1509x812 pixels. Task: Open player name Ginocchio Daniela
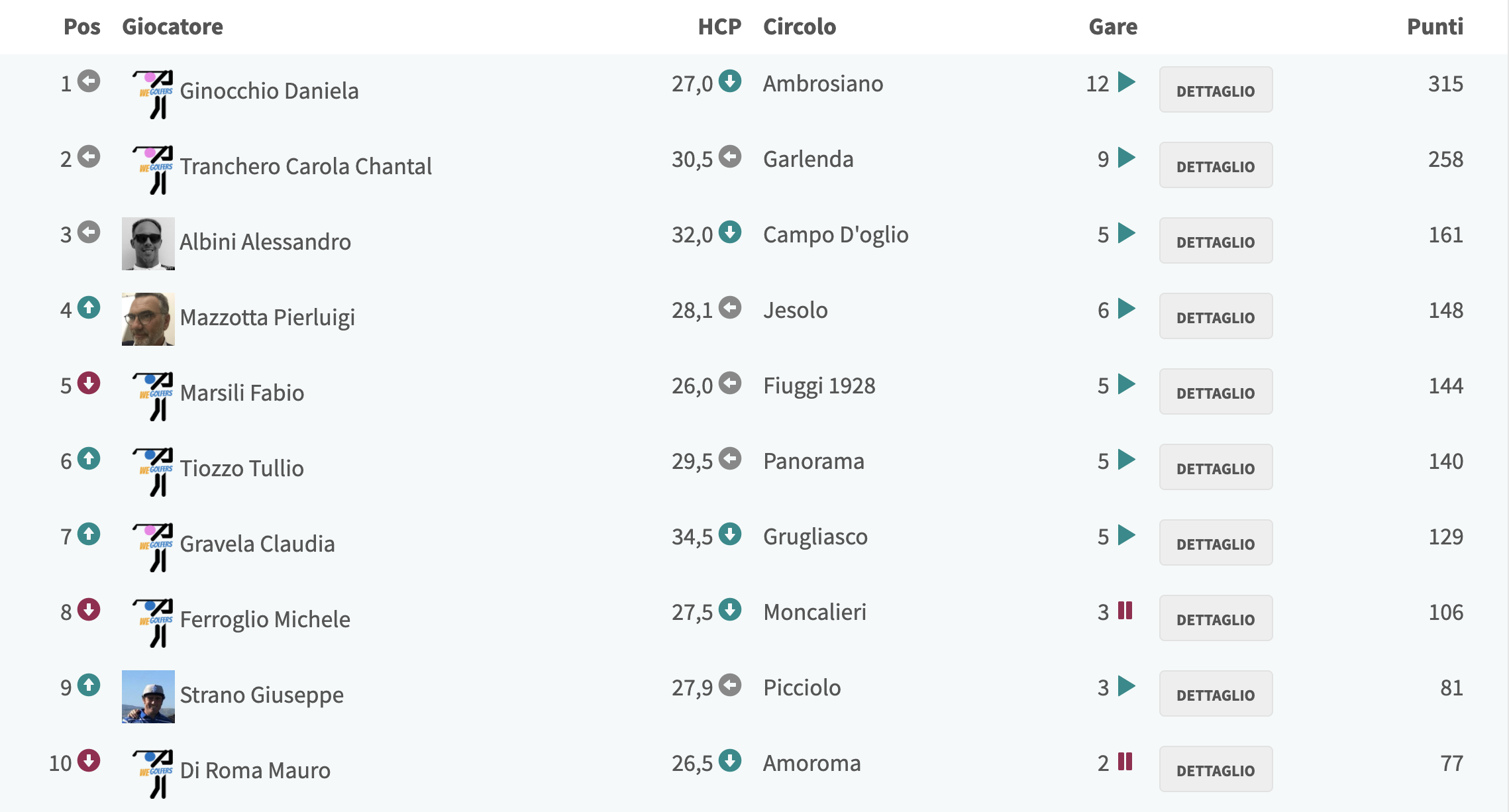[x=269, y=91]
